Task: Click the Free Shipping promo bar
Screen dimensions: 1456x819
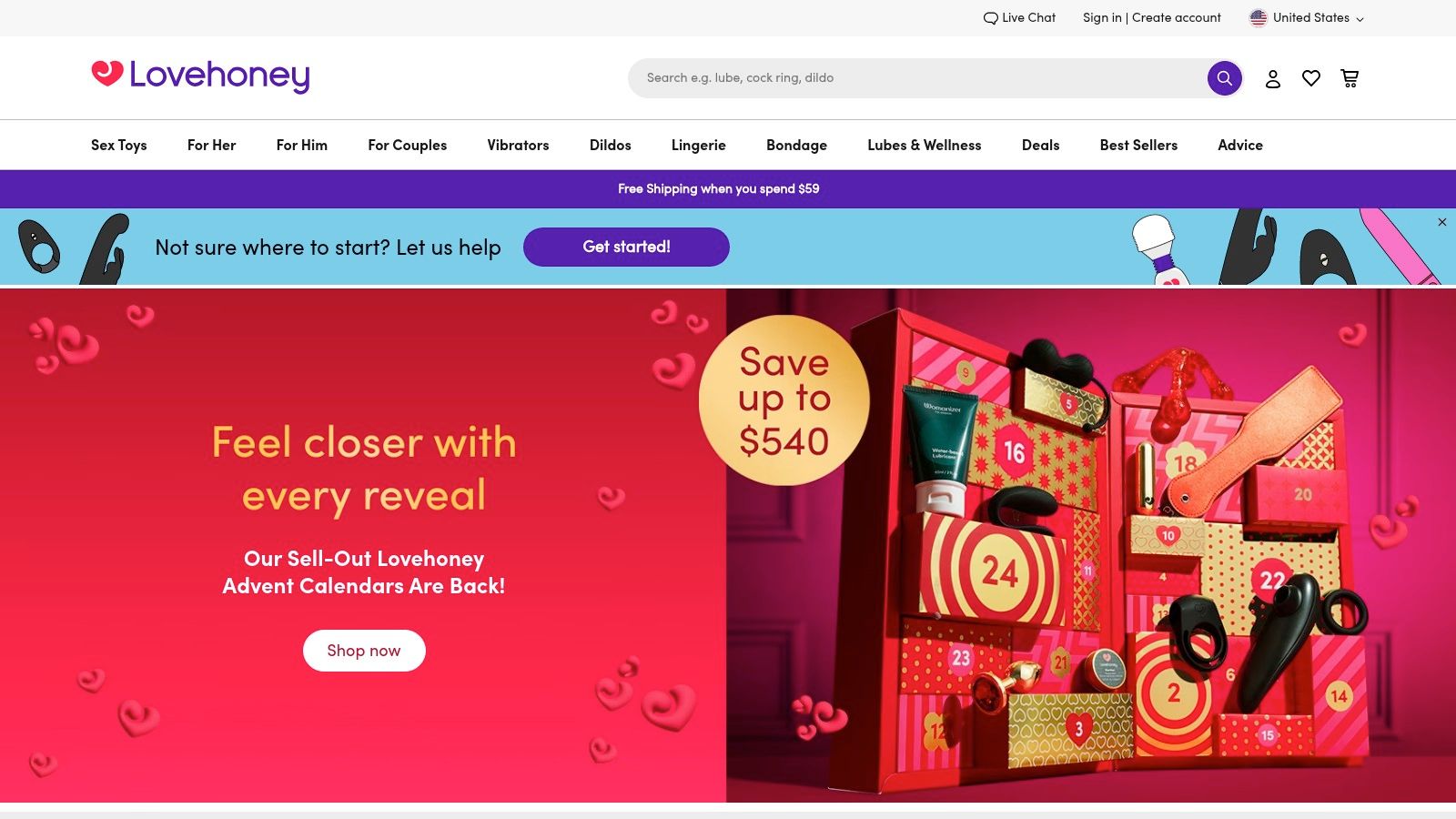Action: pos(719,189)
